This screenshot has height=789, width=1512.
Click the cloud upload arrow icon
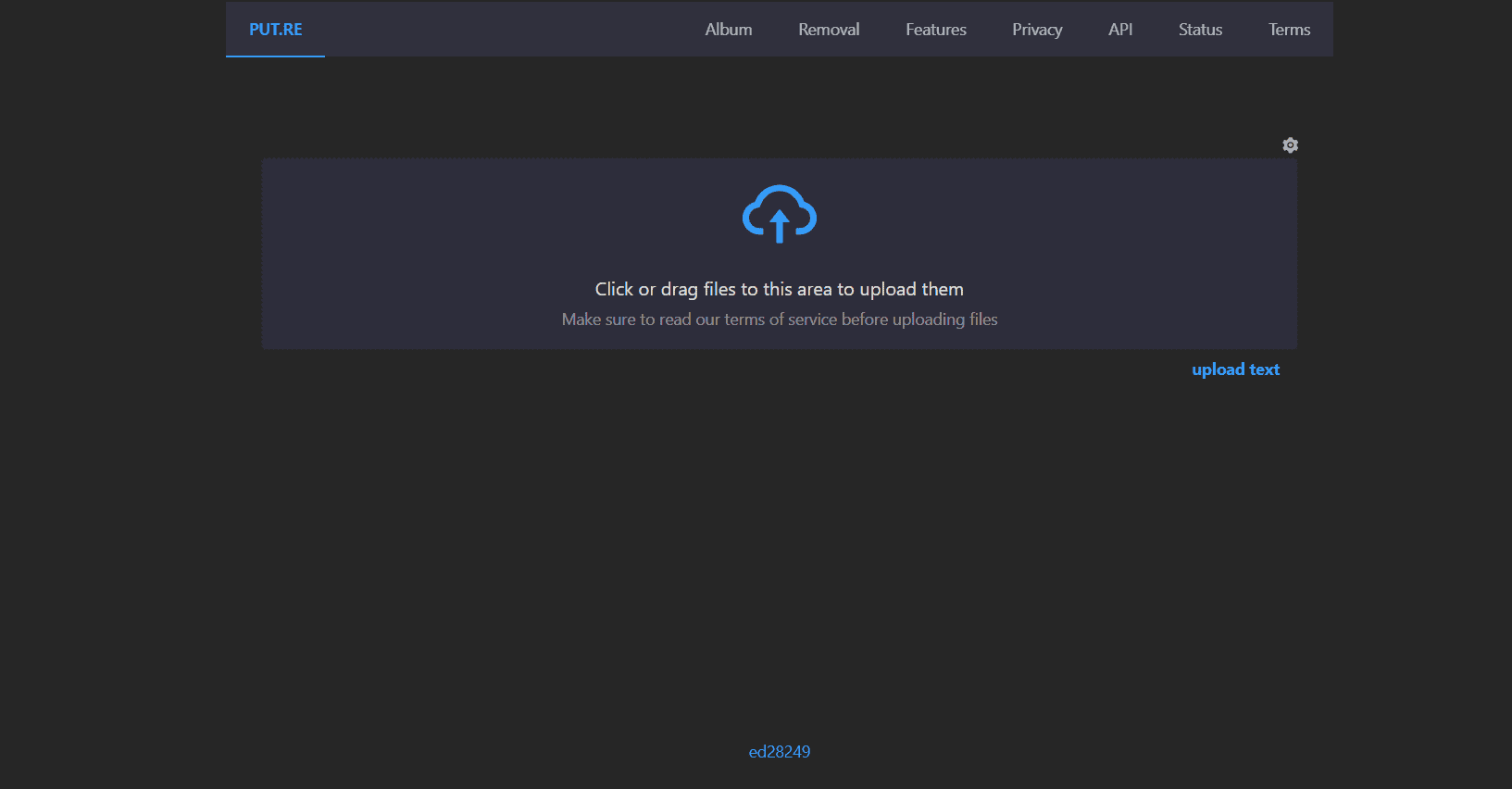pyautogui.click(x=779, y=215)
